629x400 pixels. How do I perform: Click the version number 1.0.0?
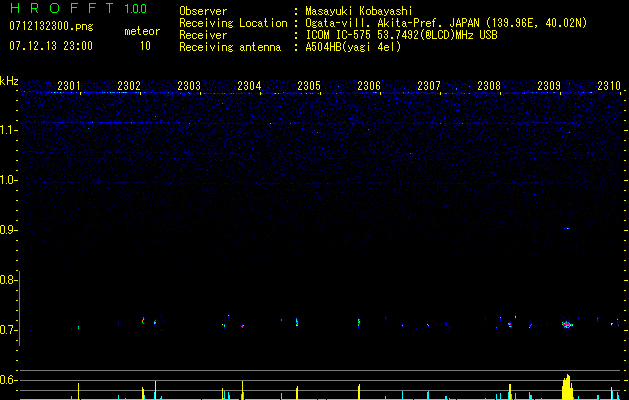[135, 8]
